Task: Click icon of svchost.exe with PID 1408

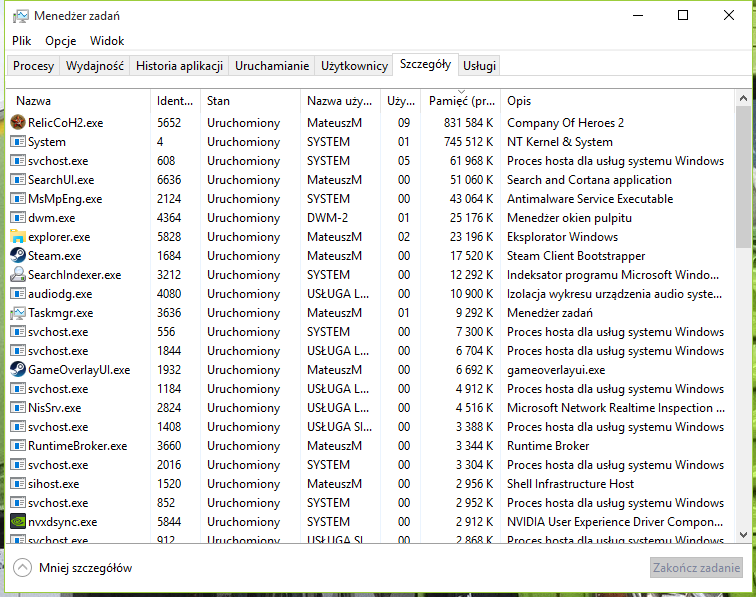Action: coord(18,427)
